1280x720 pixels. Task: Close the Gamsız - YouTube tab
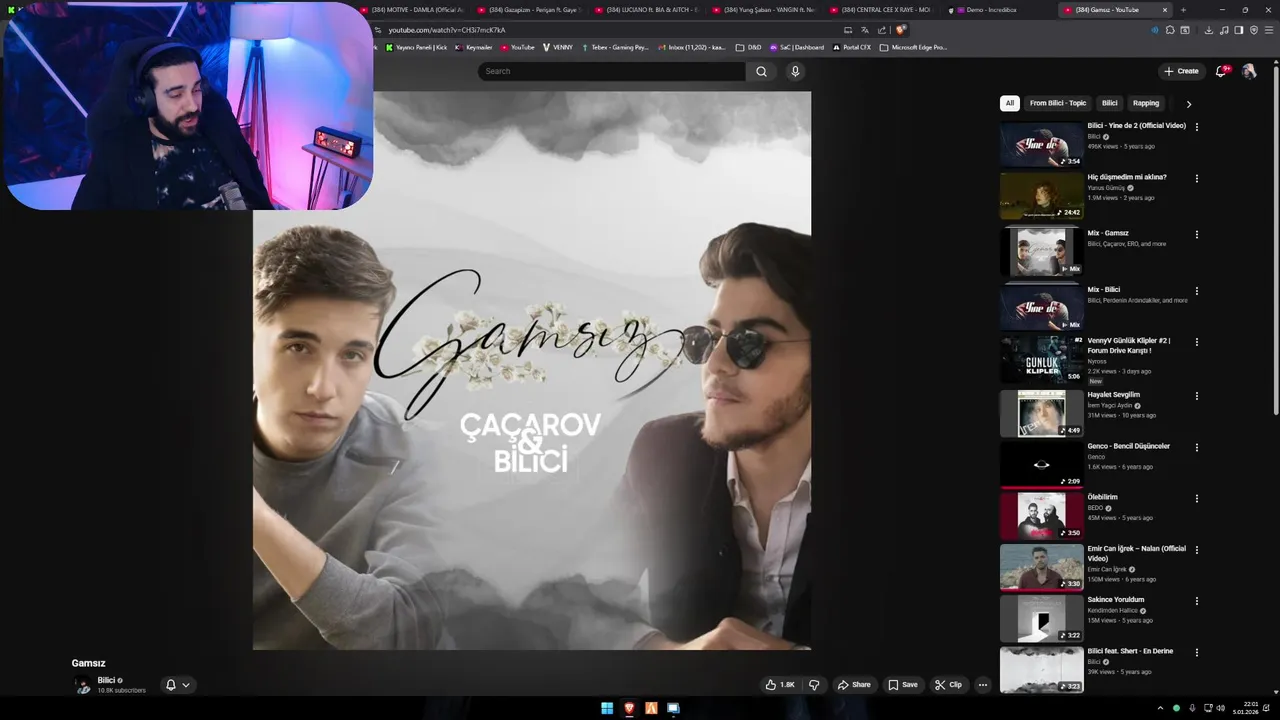pyautogui.click(x=1164, y=10)
